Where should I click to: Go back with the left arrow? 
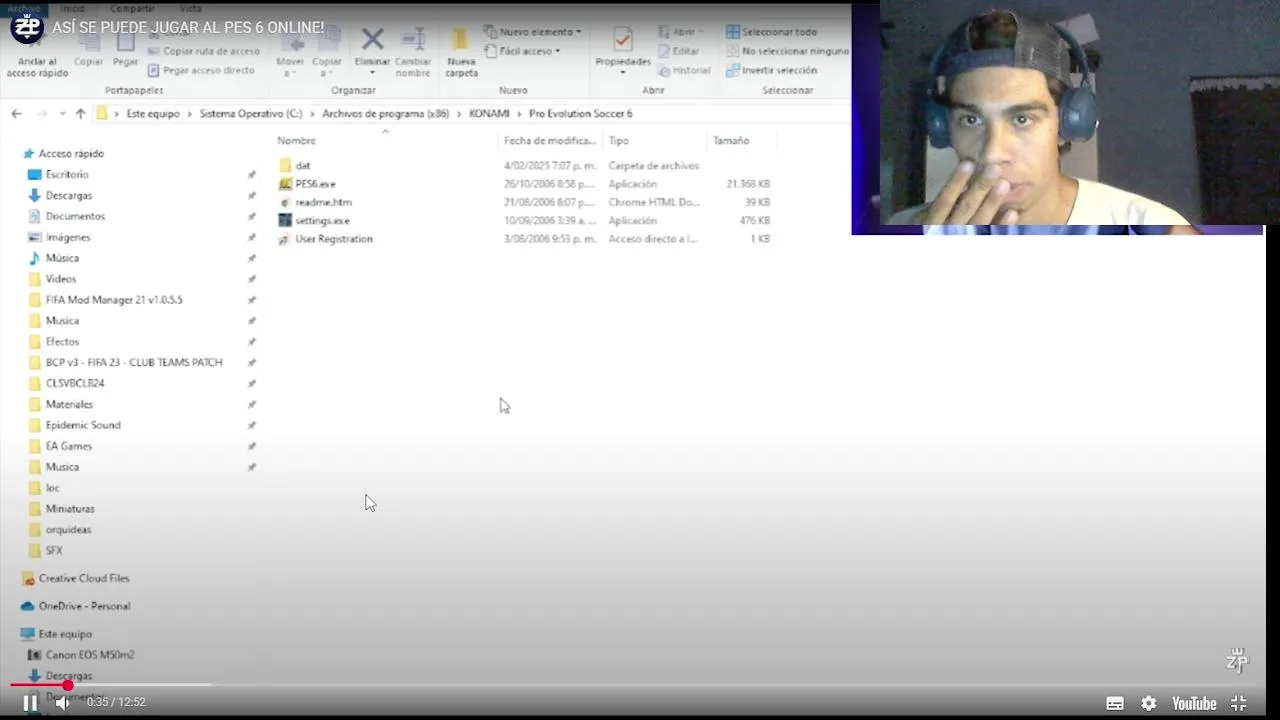(x=16, y=114)
